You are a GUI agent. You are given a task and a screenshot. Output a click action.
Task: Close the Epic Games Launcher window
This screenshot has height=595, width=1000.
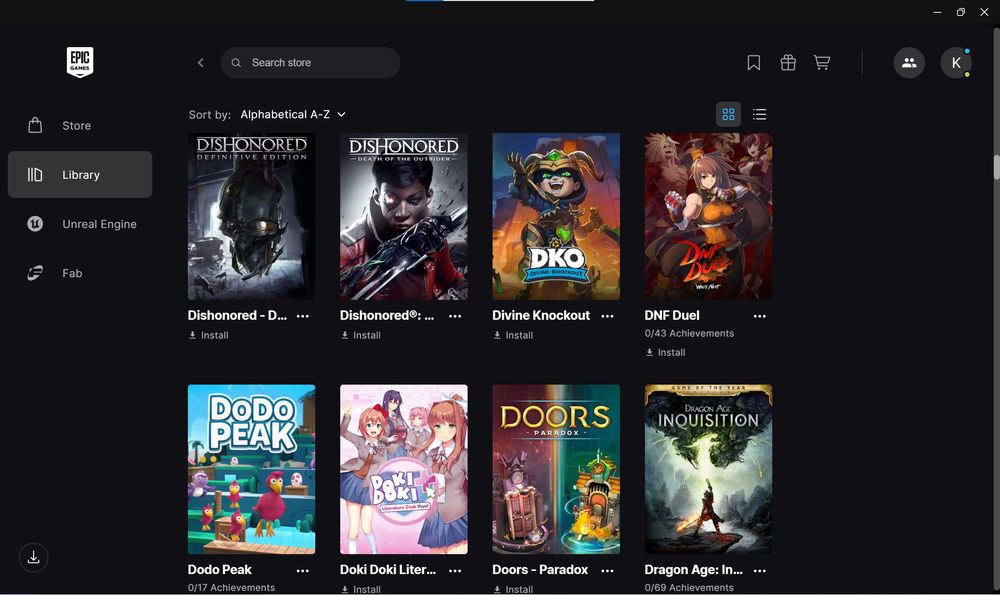coord(984,12)
